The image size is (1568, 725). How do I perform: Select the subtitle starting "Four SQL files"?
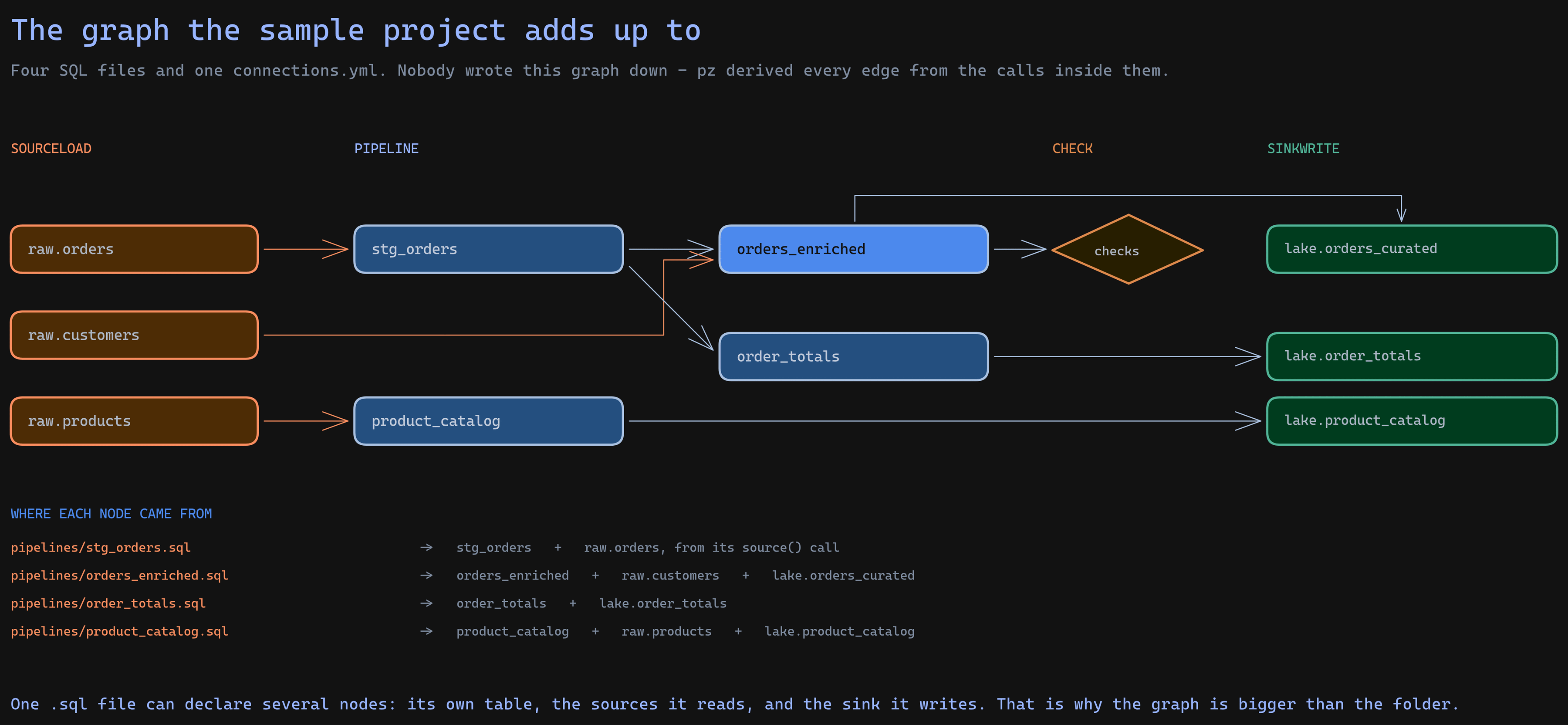point(590,71)
